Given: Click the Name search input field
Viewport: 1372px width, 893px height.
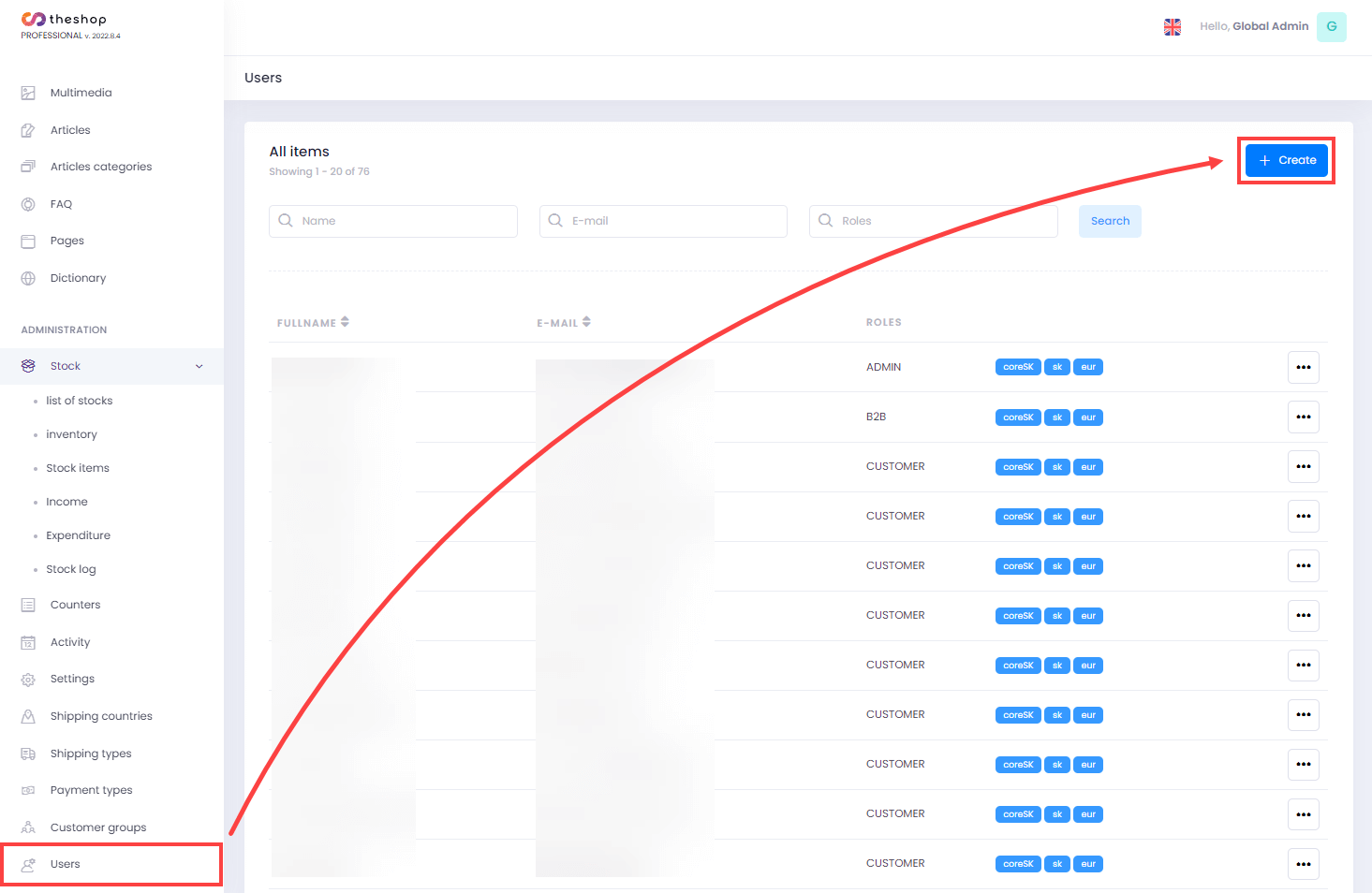Looking at the screenshot, I should (393, 221).
